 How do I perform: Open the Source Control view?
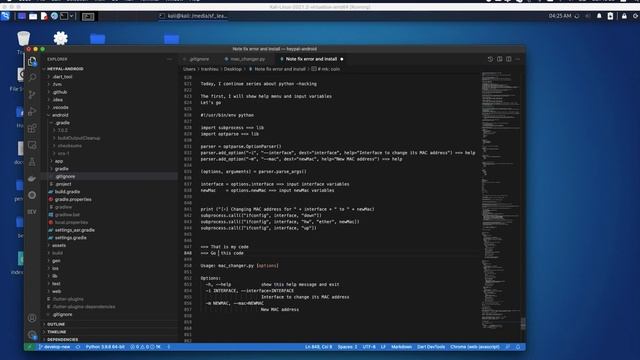[x=32, y=95]
